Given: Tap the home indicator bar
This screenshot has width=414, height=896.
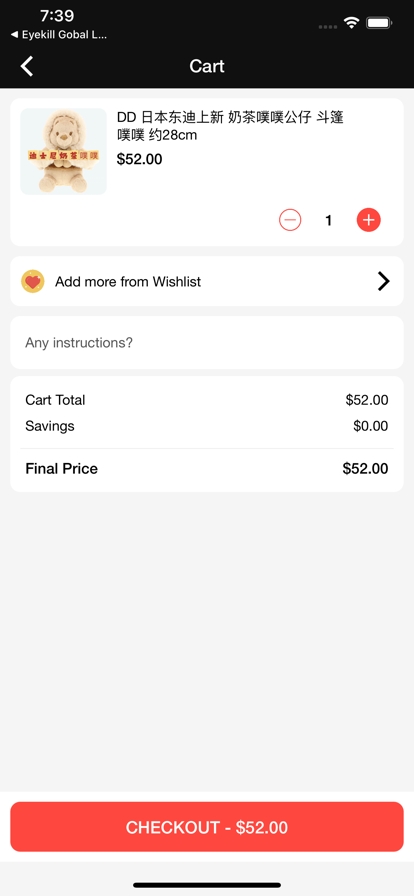Looking at the screenshot, I should point(207,885).
